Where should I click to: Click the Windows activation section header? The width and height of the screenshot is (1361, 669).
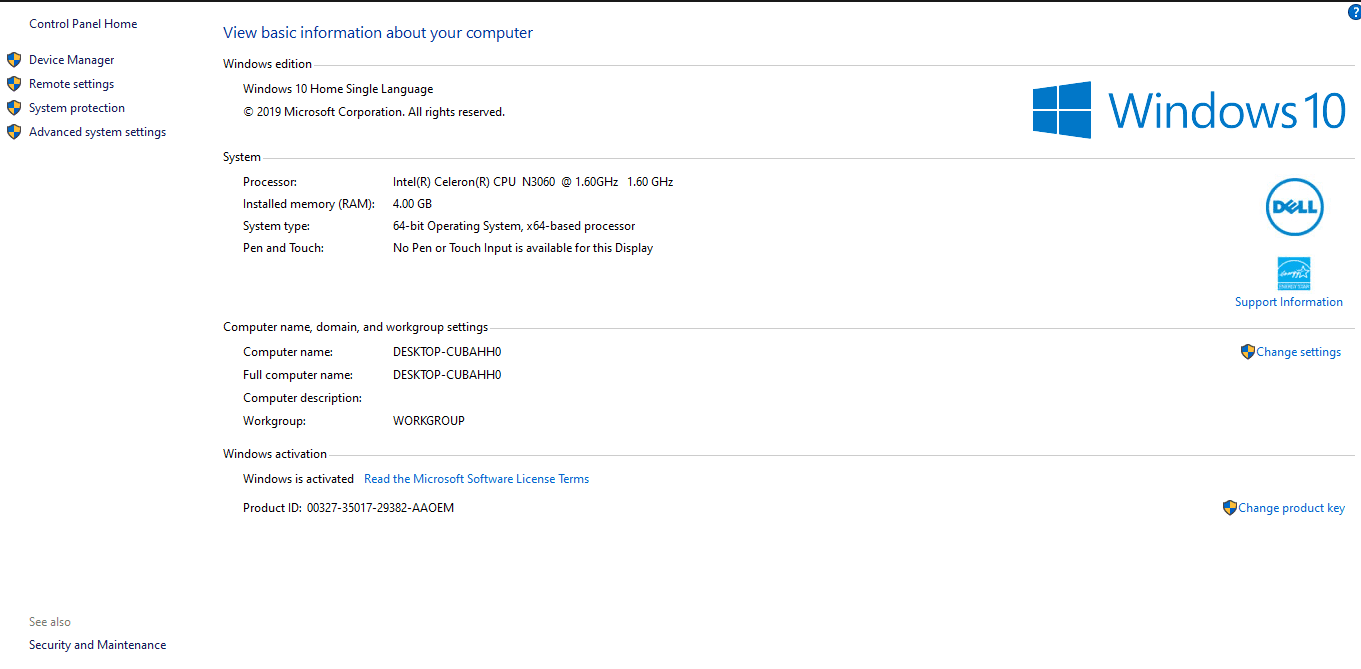pyautogui.click(x=275, y=454)
